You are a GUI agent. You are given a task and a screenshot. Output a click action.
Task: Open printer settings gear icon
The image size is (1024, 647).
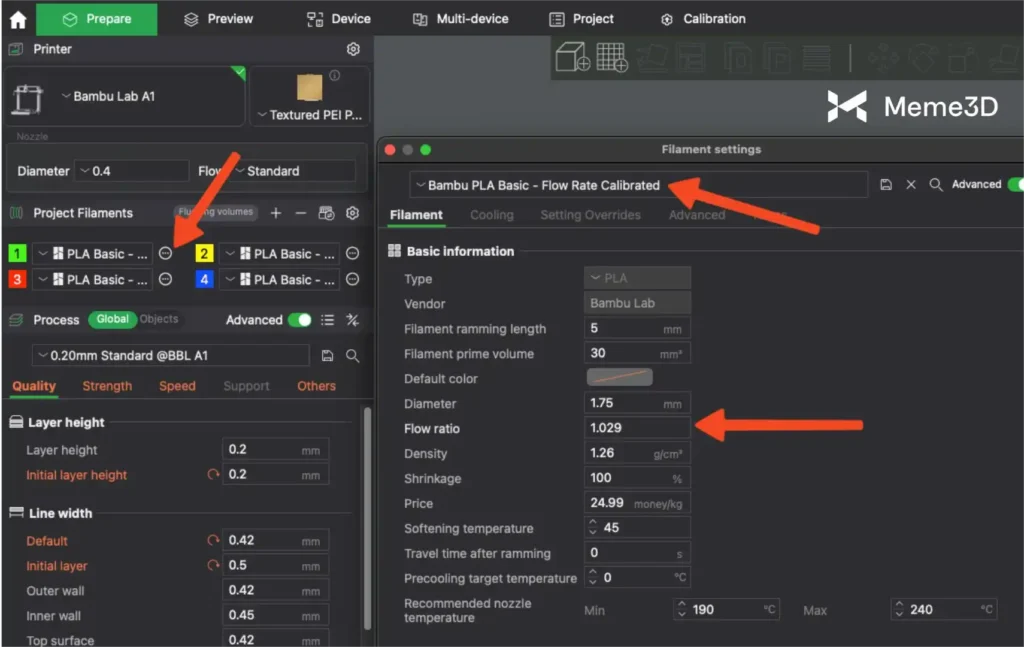[353, 49]
